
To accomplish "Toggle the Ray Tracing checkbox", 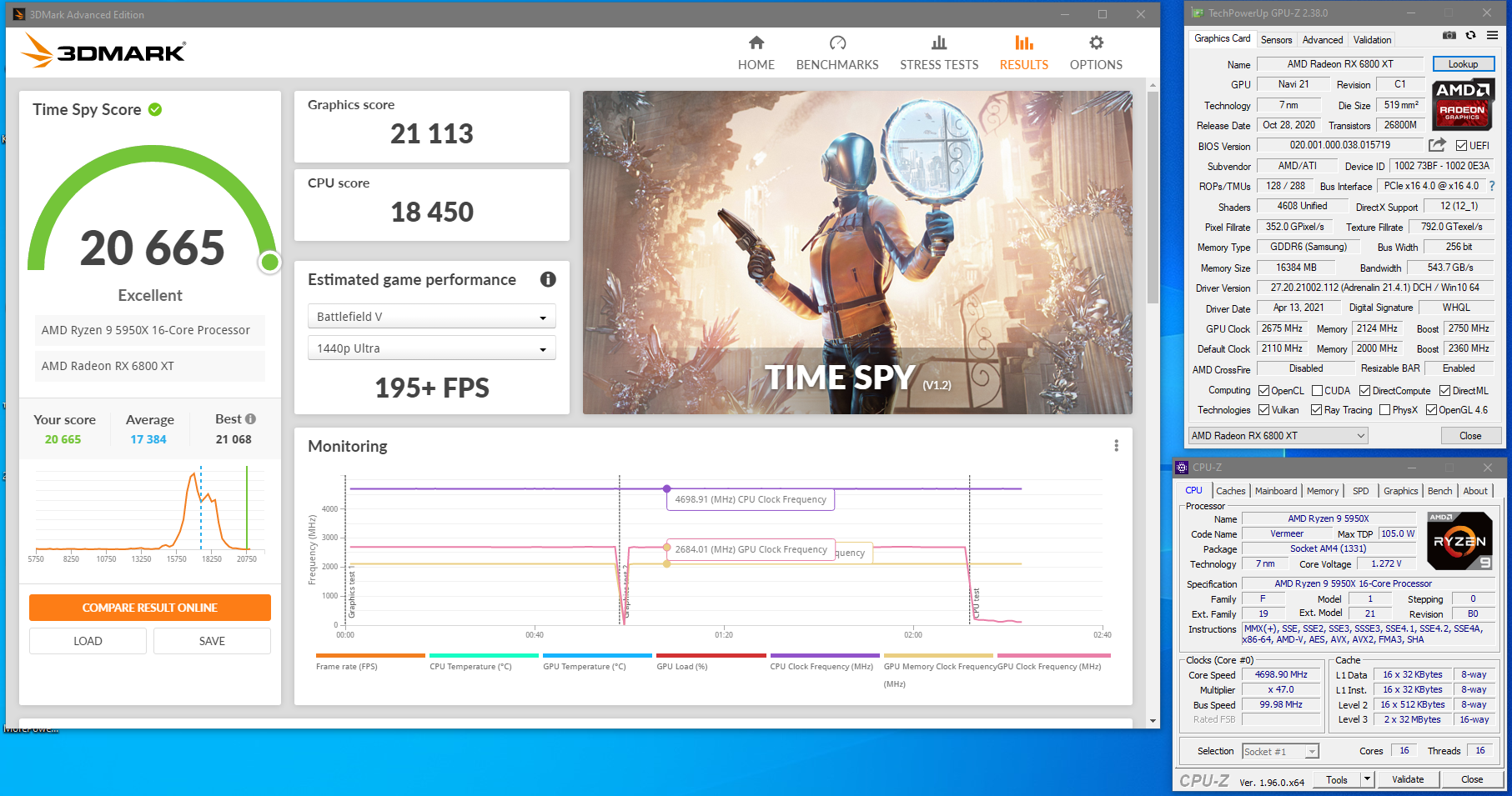I will pyautogui.click(x=1316, y=410).
